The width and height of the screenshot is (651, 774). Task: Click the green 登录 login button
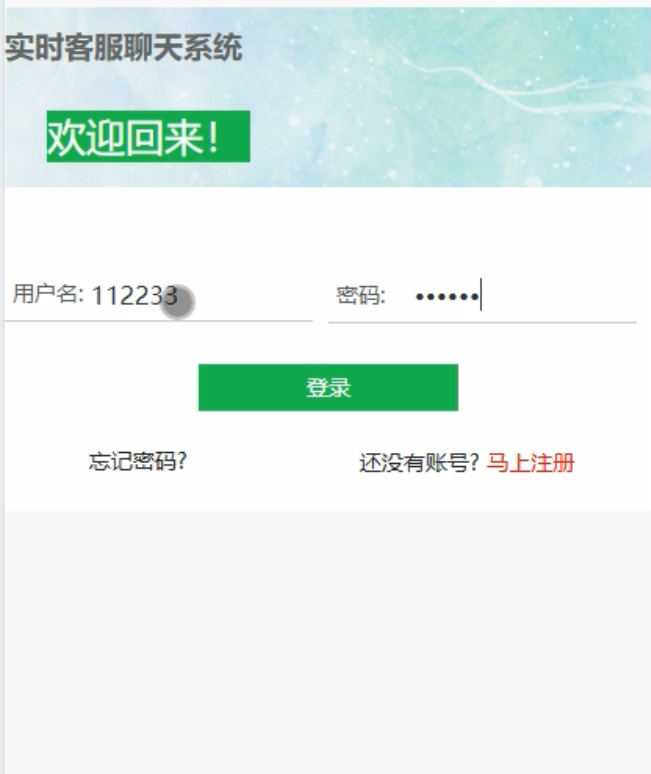pyautogui.click(x=328, y=387)
